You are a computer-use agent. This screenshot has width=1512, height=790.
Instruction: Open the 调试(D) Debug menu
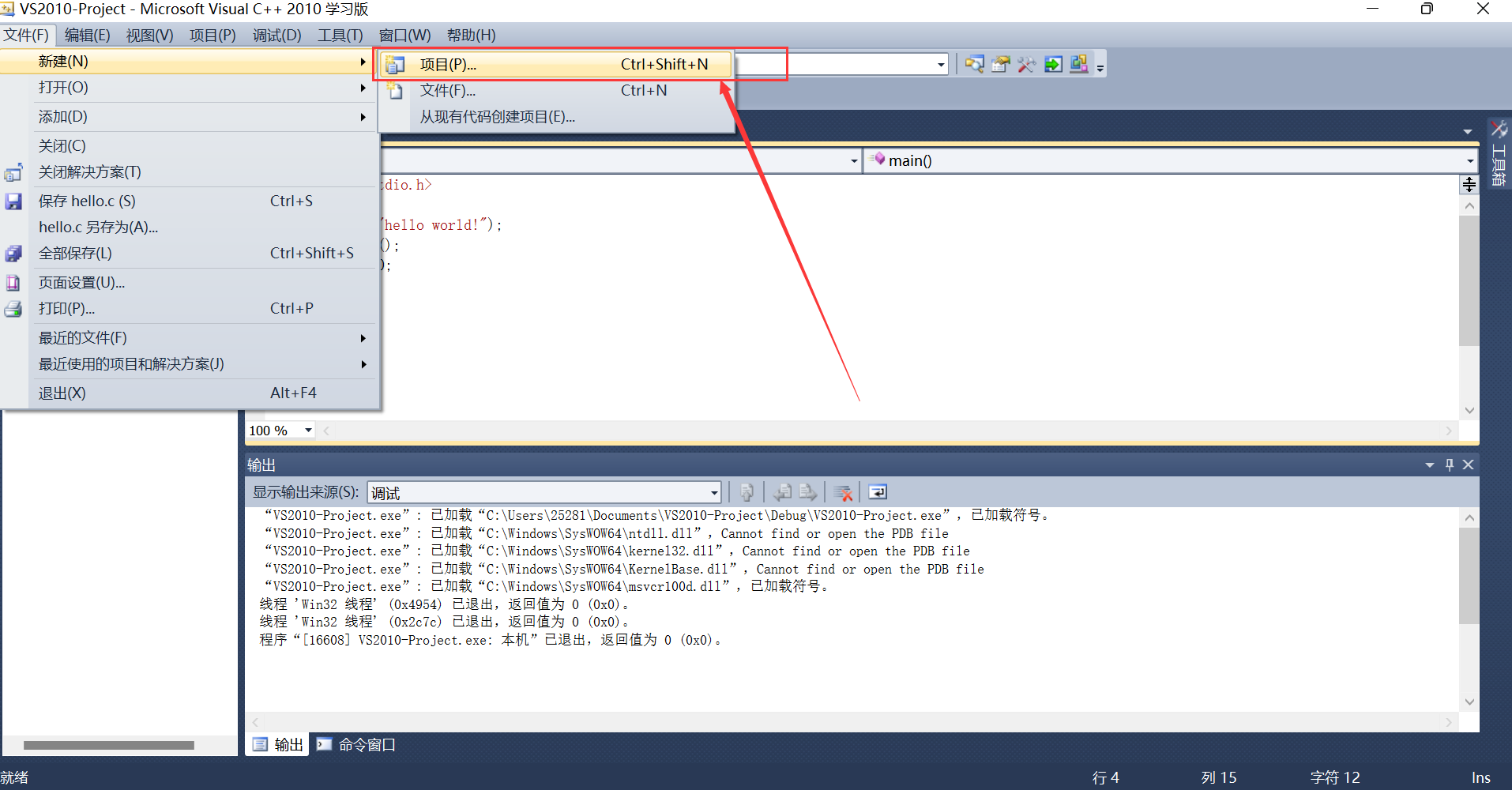pos(276,35)
